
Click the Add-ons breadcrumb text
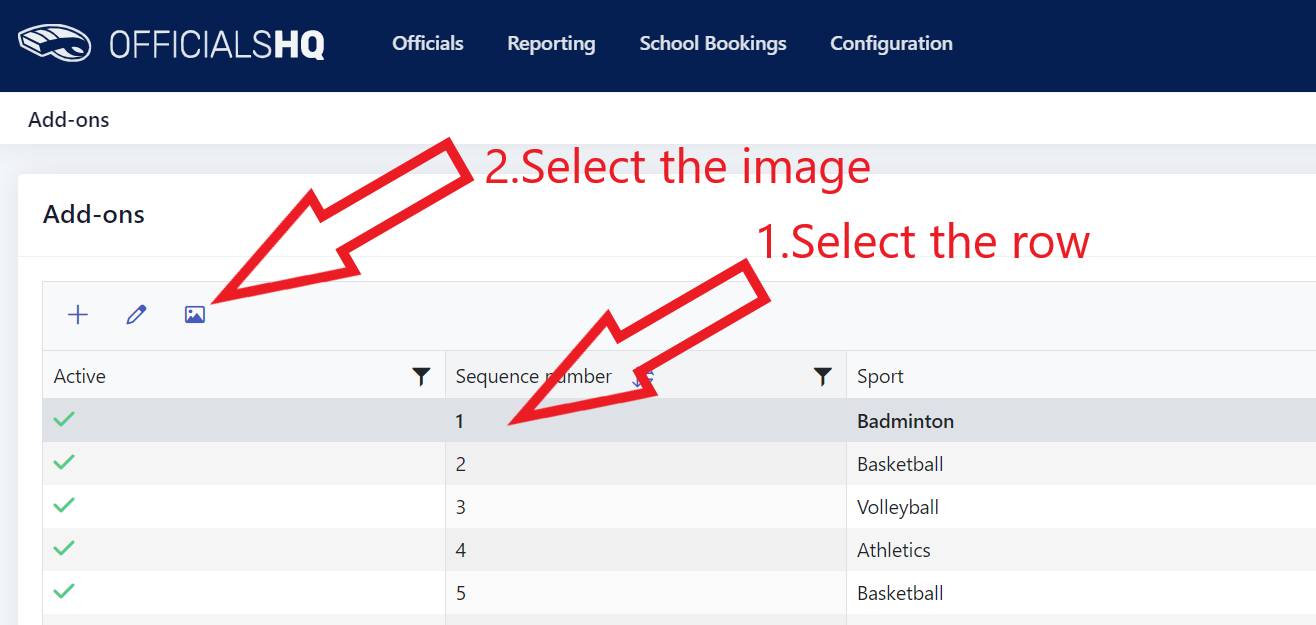(69, 120)
